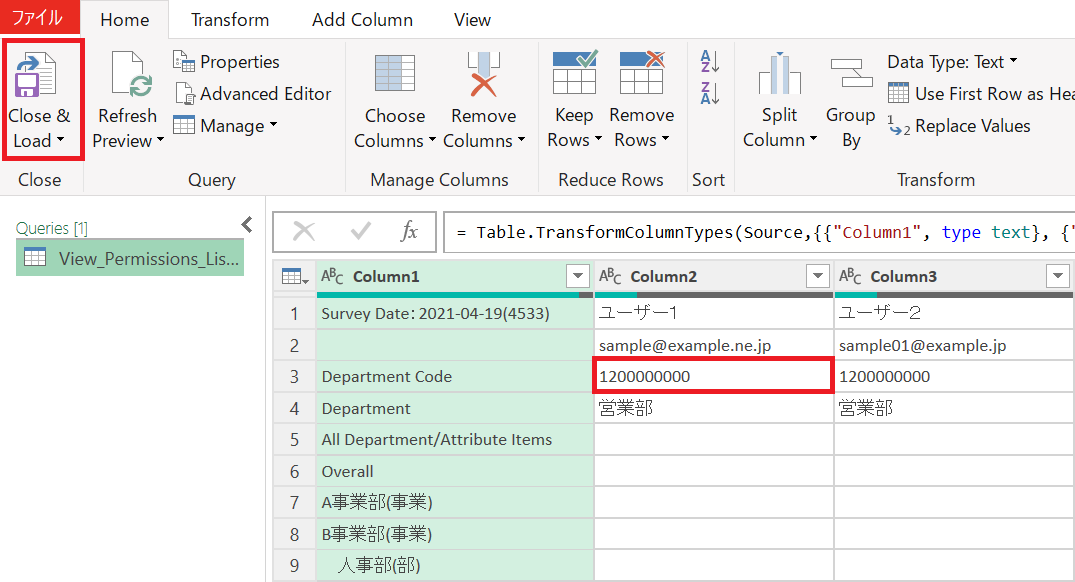This screenshot has height=582, width=1075.
Task: Open query Properties
Action: [226, 62]
